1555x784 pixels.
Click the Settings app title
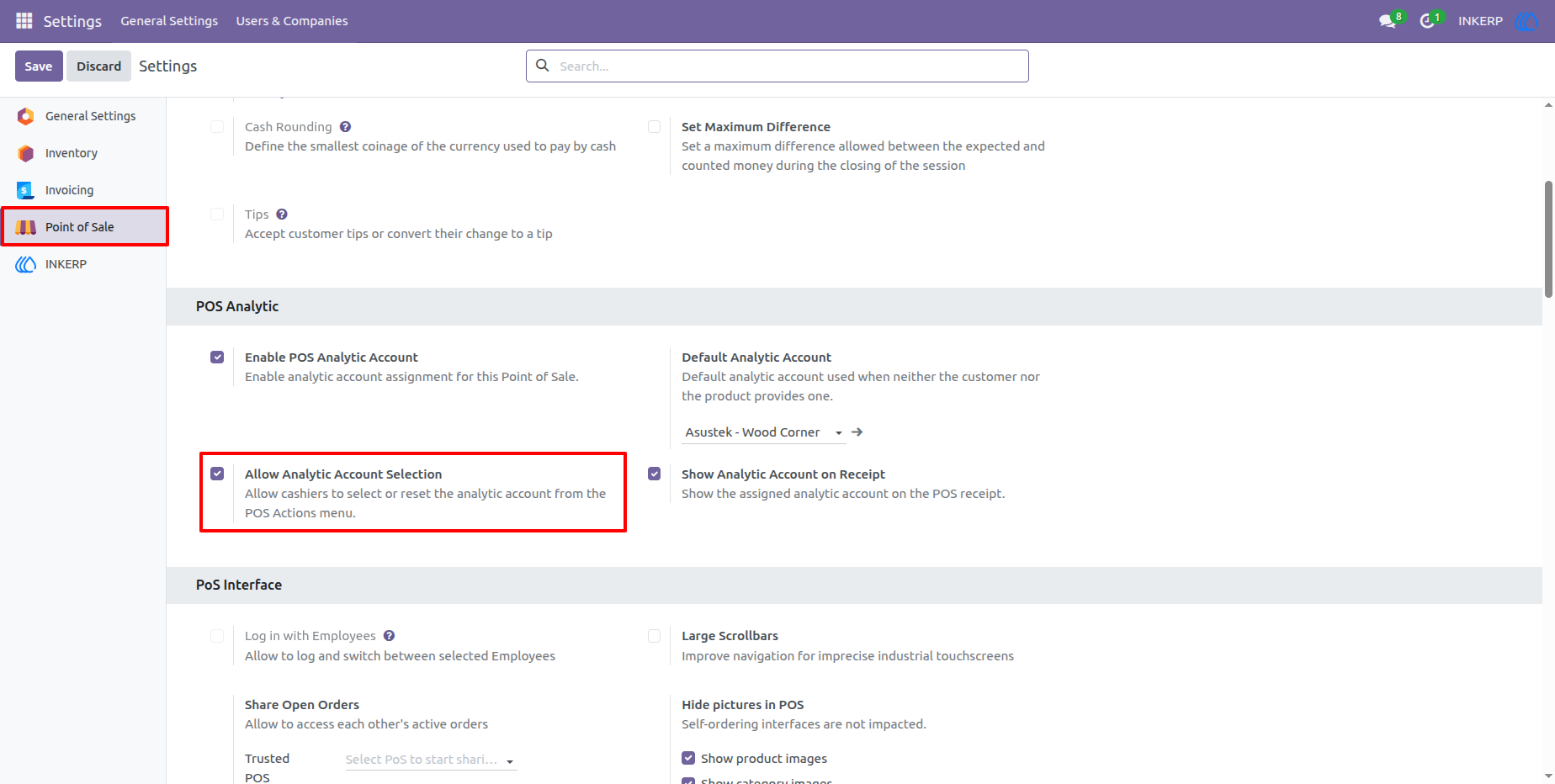[x=72, y=21]
